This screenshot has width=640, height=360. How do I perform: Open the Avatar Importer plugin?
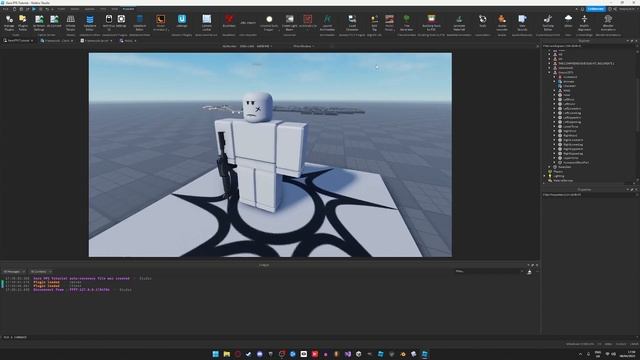click(502, 22)
